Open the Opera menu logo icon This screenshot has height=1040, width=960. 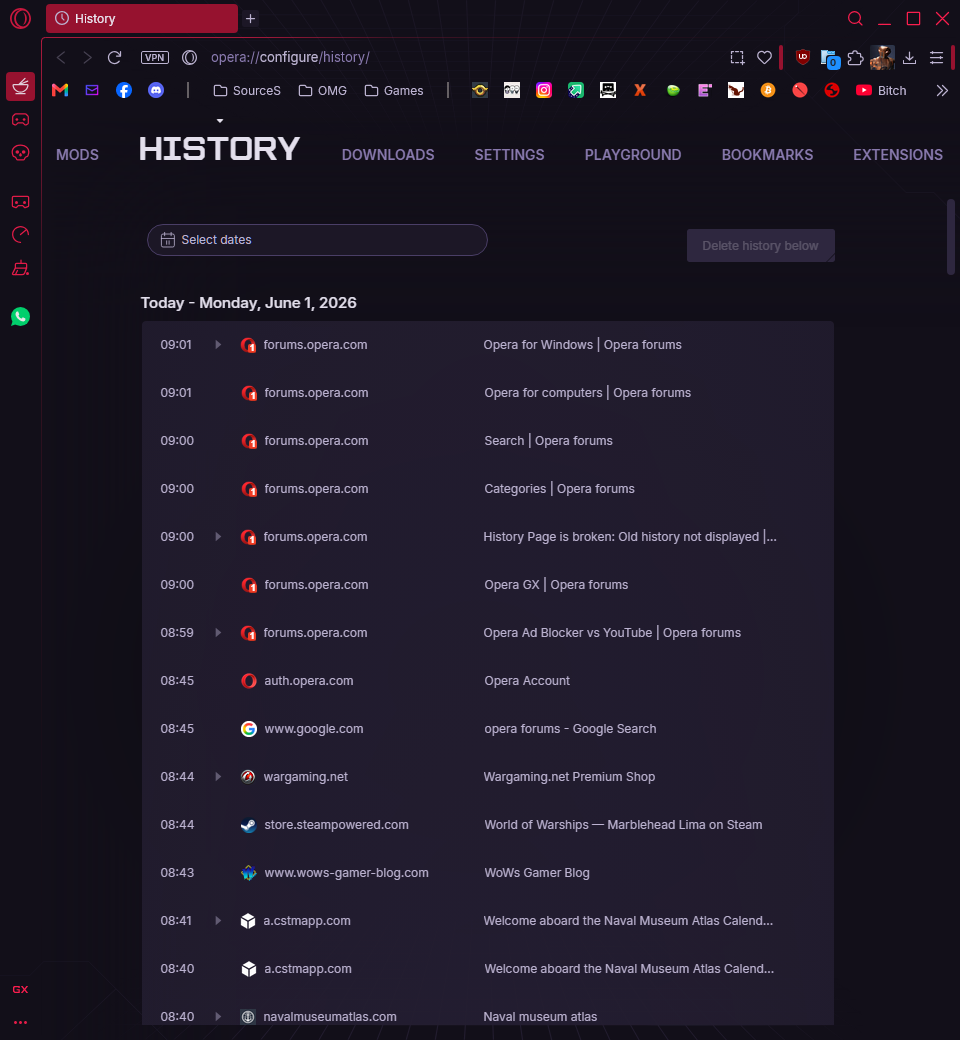(x=20, y=19)
